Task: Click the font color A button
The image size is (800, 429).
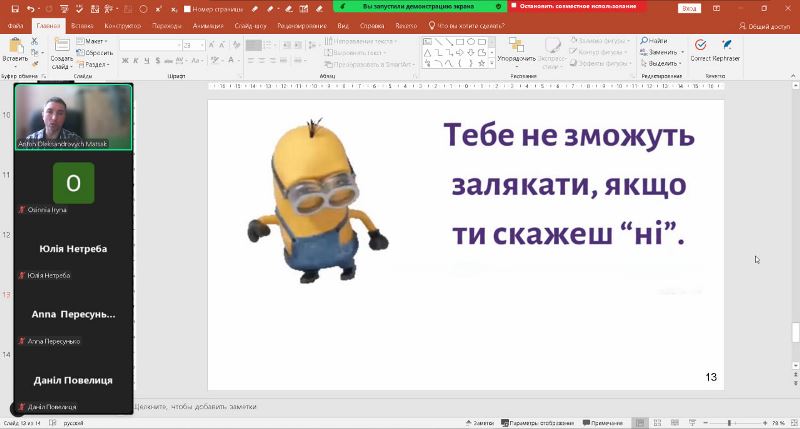Action: pos(231,61)
